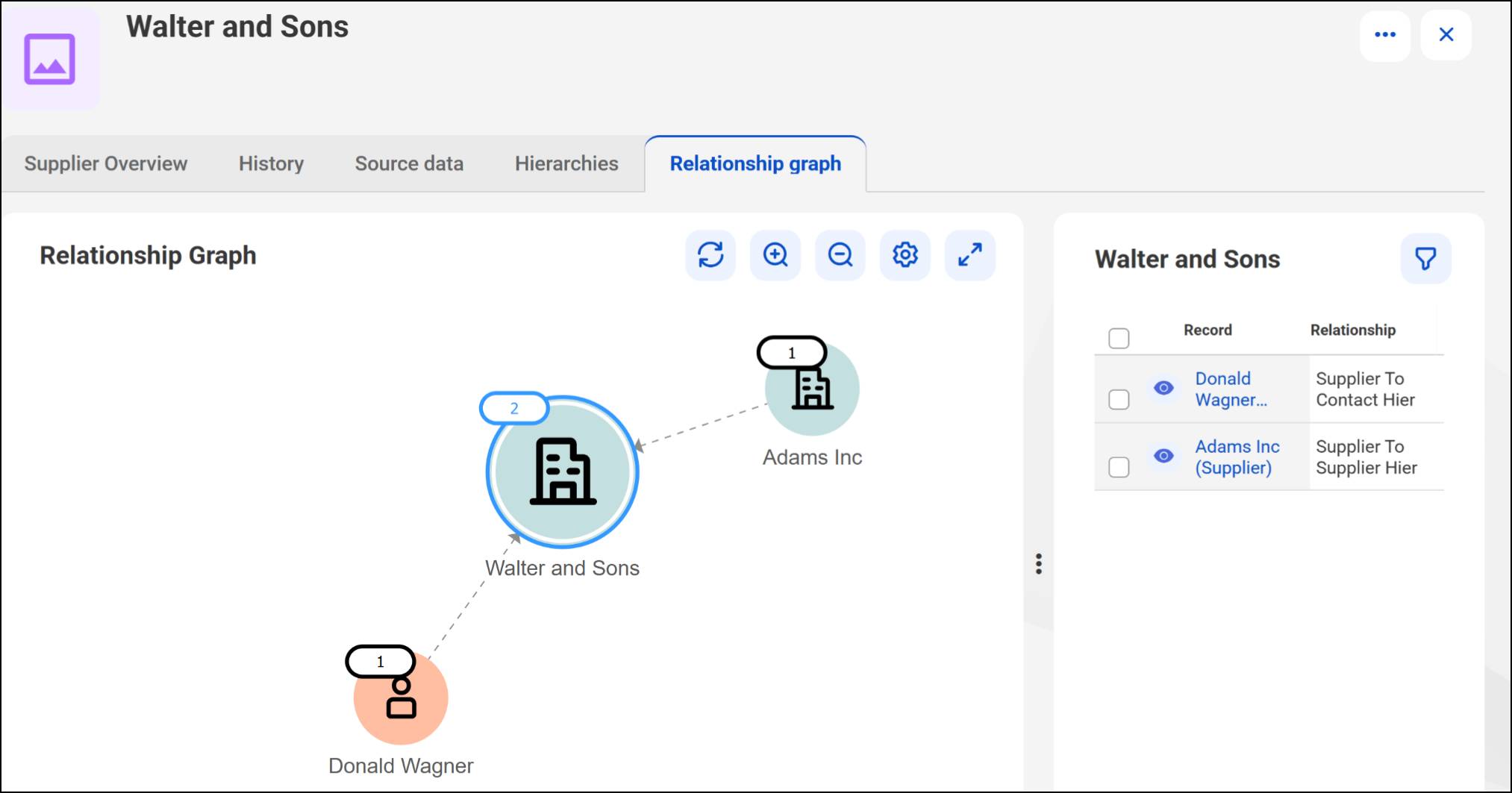Check the Adams Inc (Supplier) row checkbox
Image resolution: width=1512 pixels, height=793 pixels.
pos(1119,468)
